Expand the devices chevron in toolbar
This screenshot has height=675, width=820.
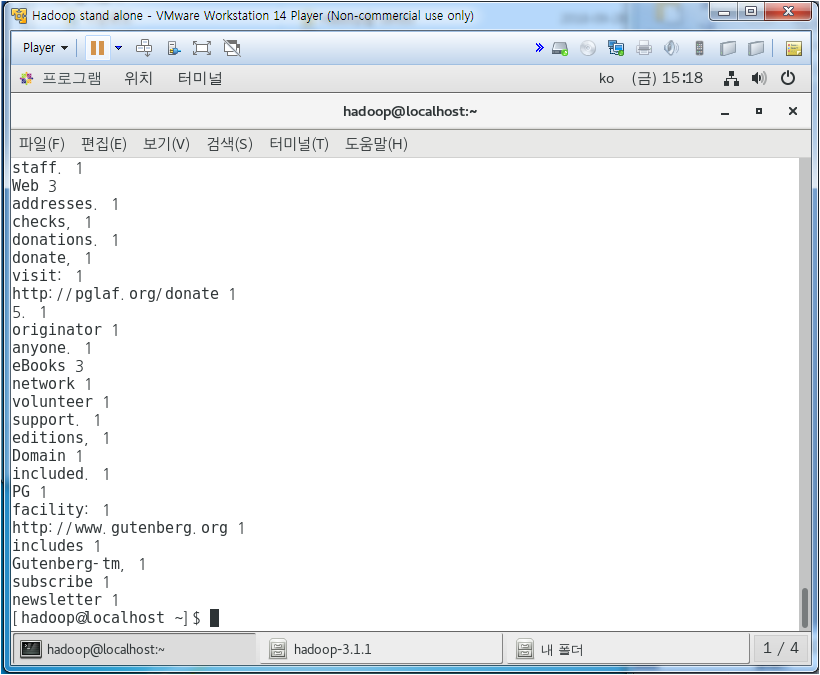click(539, 48)
